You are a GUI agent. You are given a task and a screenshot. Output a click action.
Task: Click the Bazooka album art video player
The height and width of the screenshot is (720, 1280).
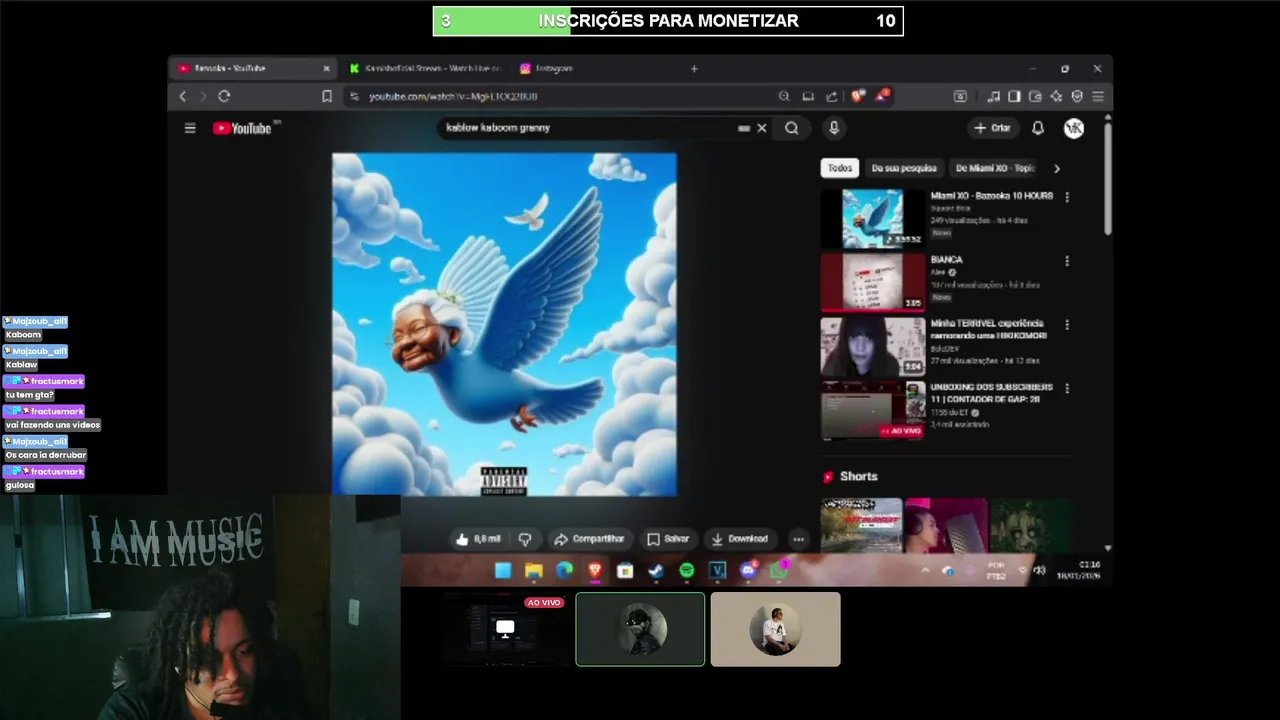coord(504,324)
